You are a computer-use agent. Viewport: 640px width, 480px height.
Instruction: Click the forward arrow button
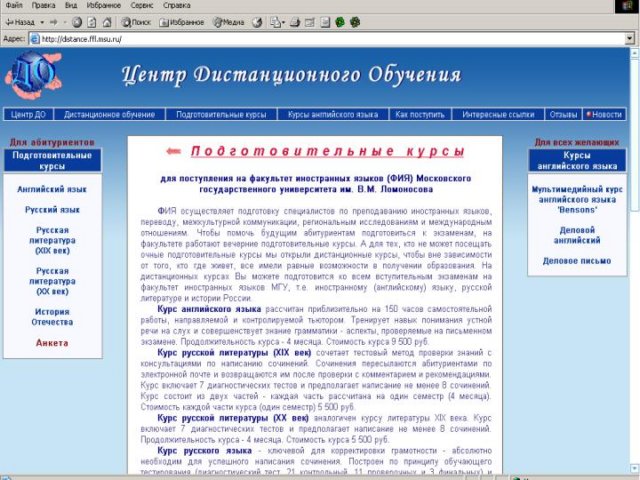point(53,22)
